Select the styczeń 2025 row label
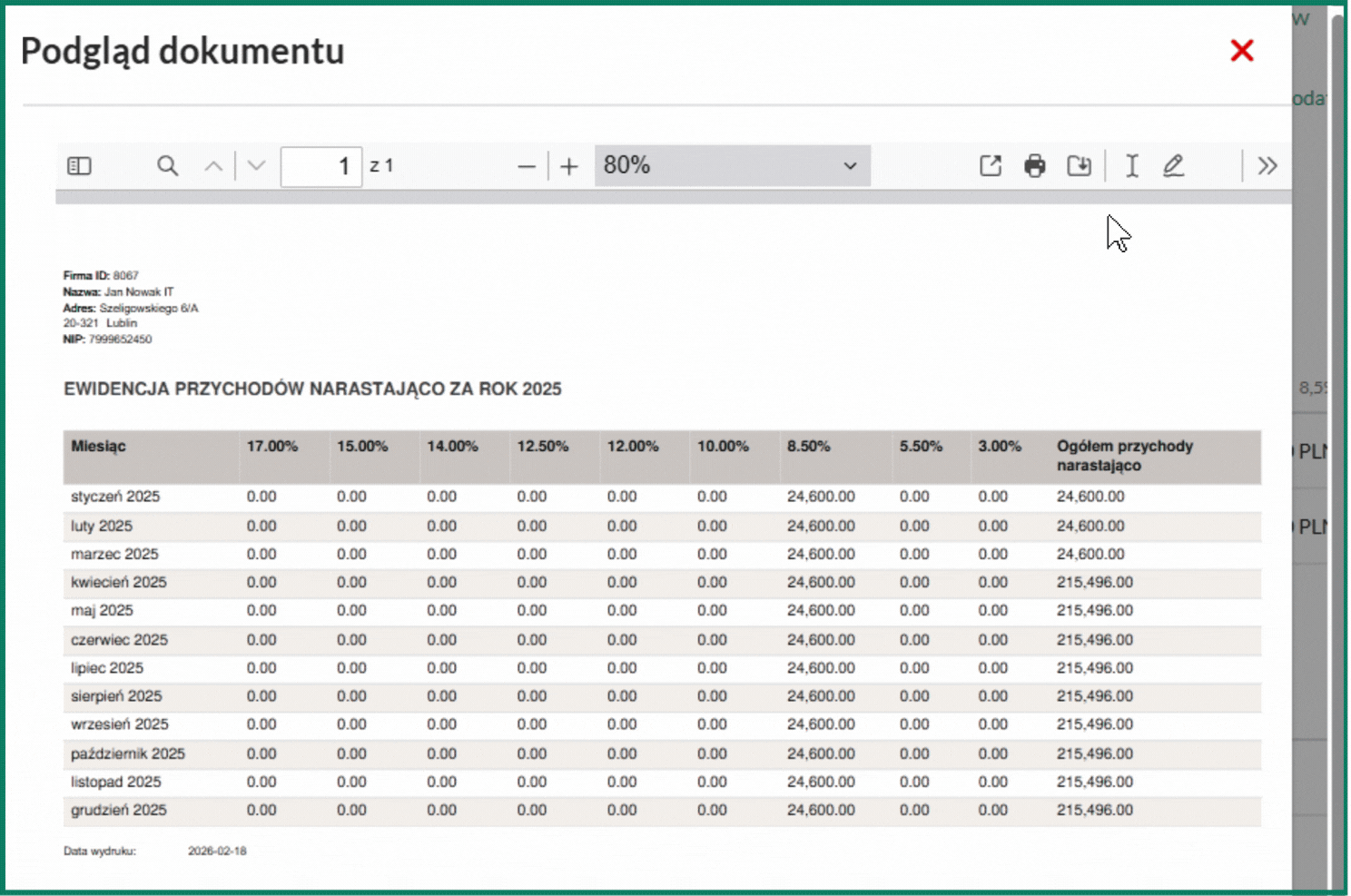 point(115,497)
